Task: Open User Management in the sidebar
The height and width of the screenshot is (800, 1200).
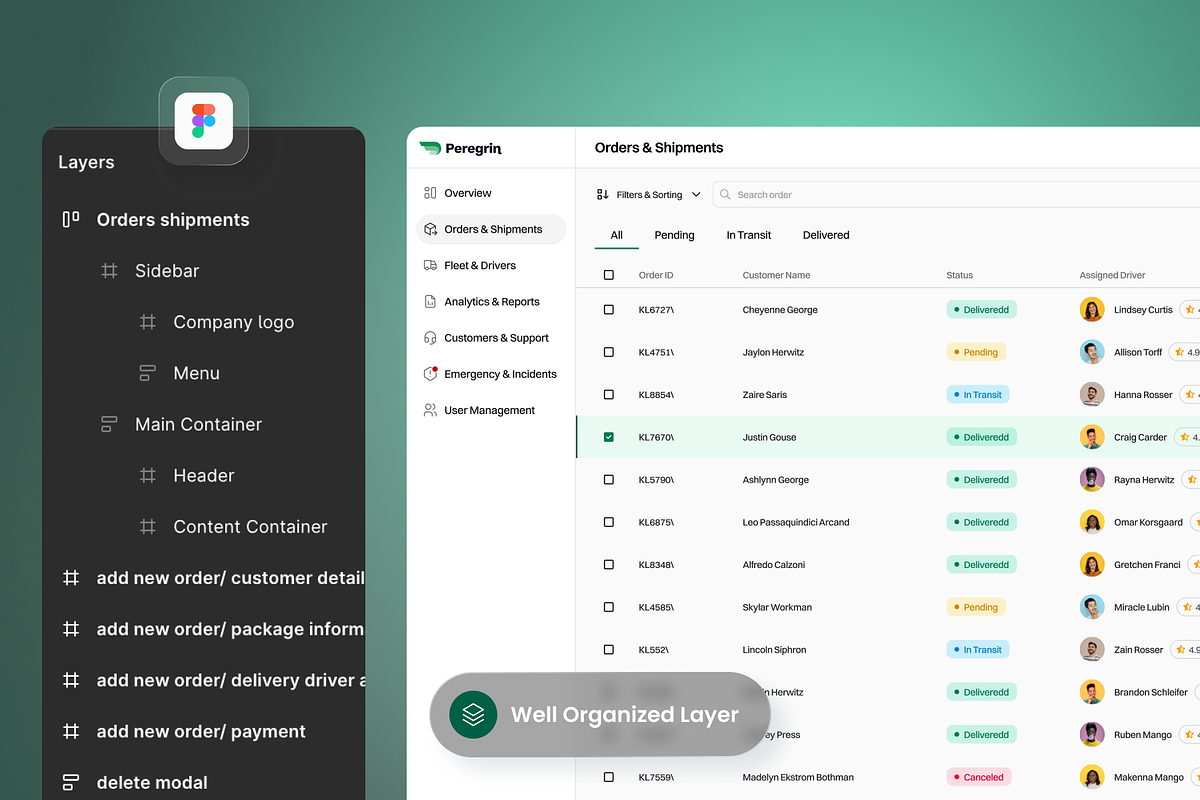Action: 491,410
